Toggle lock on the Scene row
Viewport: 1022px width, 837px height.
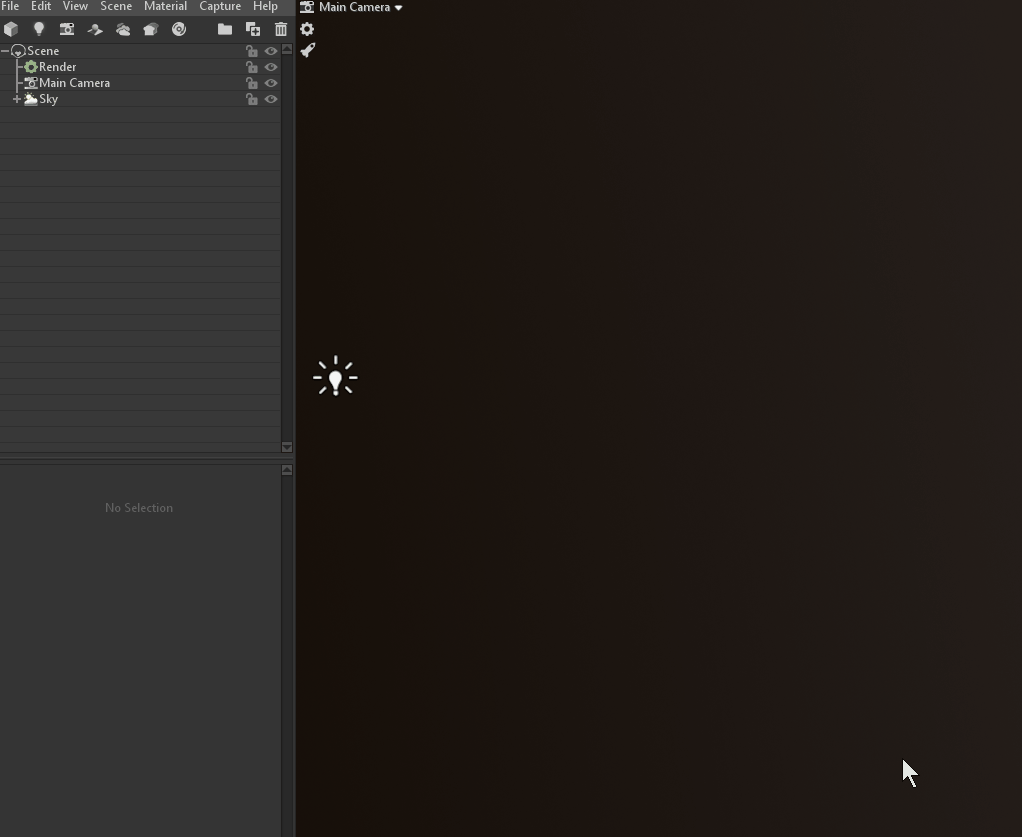[x=252, y=51]
